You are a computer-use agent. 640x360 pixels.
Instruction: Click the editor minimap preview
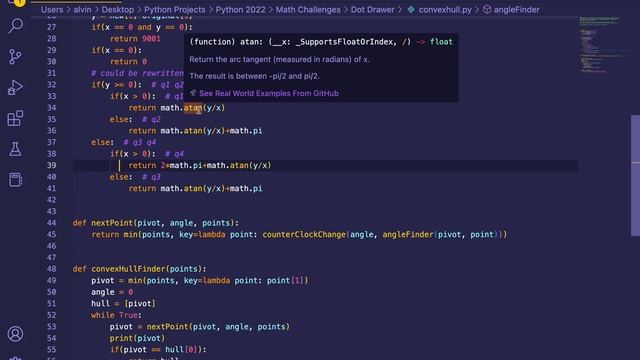(600, 45)
